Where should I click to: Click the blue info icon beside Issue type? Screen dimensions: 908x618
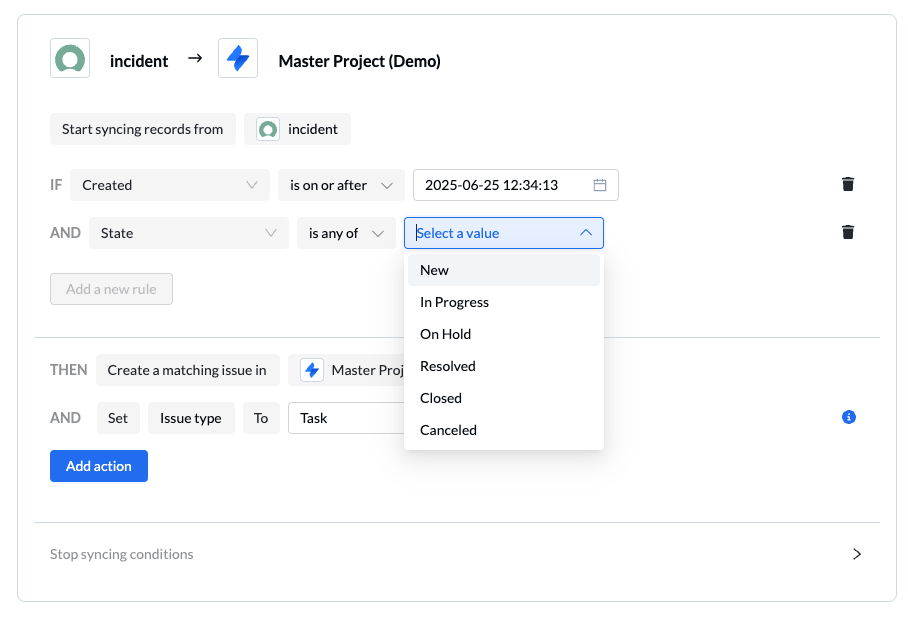click(848, 417)
